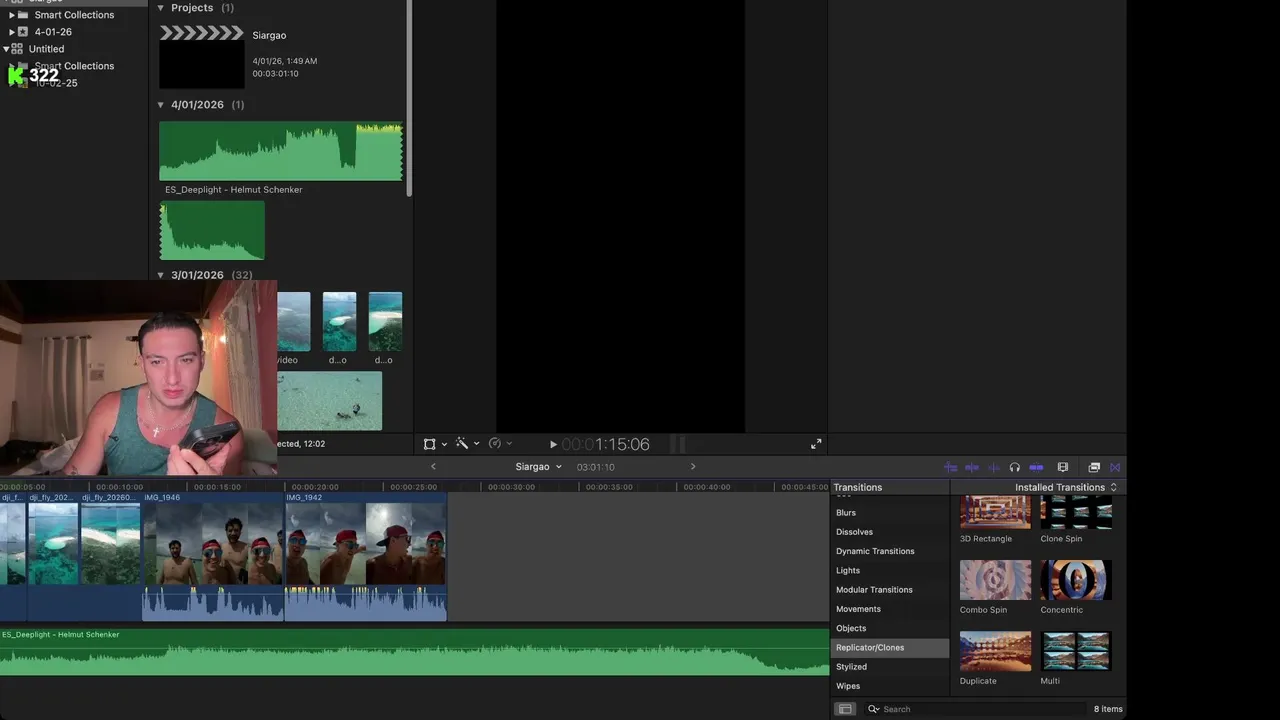Select the shorter green audio clip in browser
This screenshot has width=1280, height=720.
[212, 230]
